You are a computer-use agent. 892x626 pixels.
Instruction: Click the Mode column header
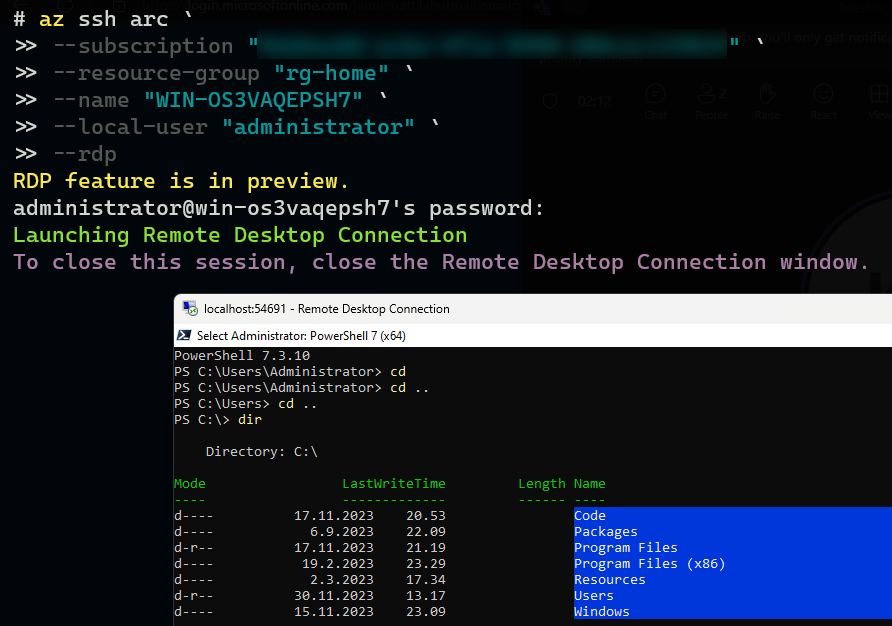pos(189,484)
